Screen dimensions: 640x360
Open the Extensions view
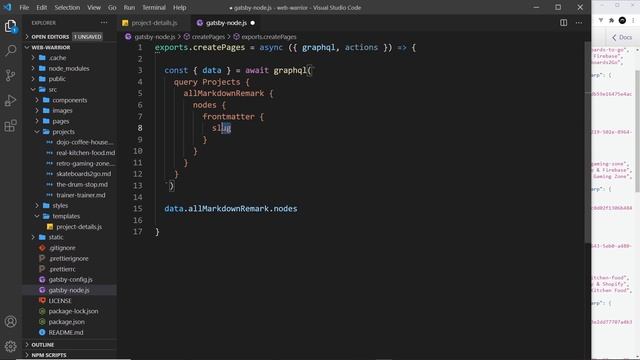click(x=11, y=126)
